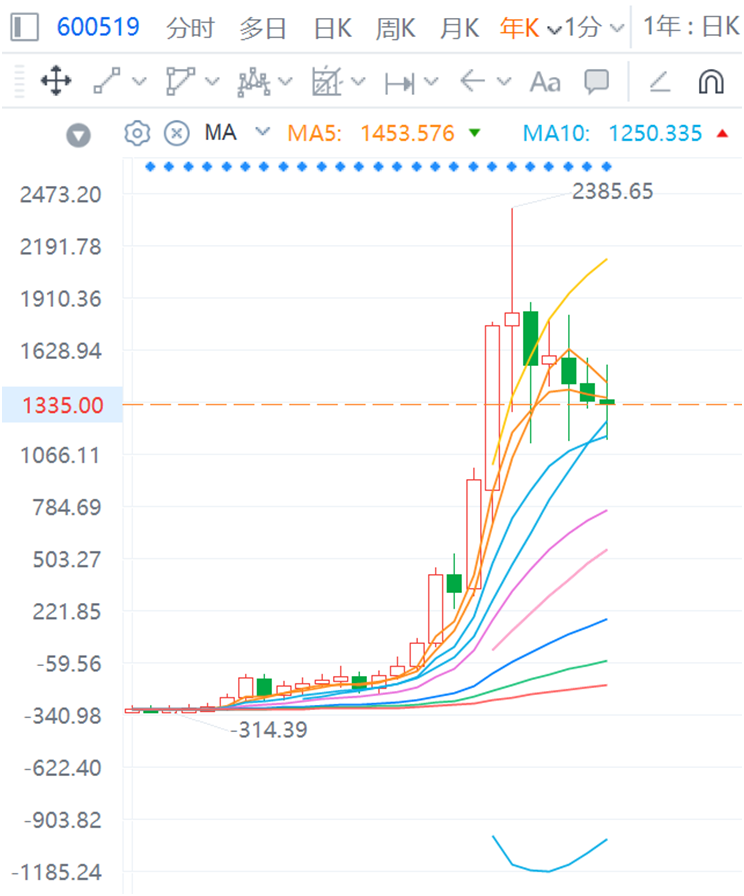The image size is (744, 896).
Task: Expand line tool options dropdown
Action: [139, 82]
